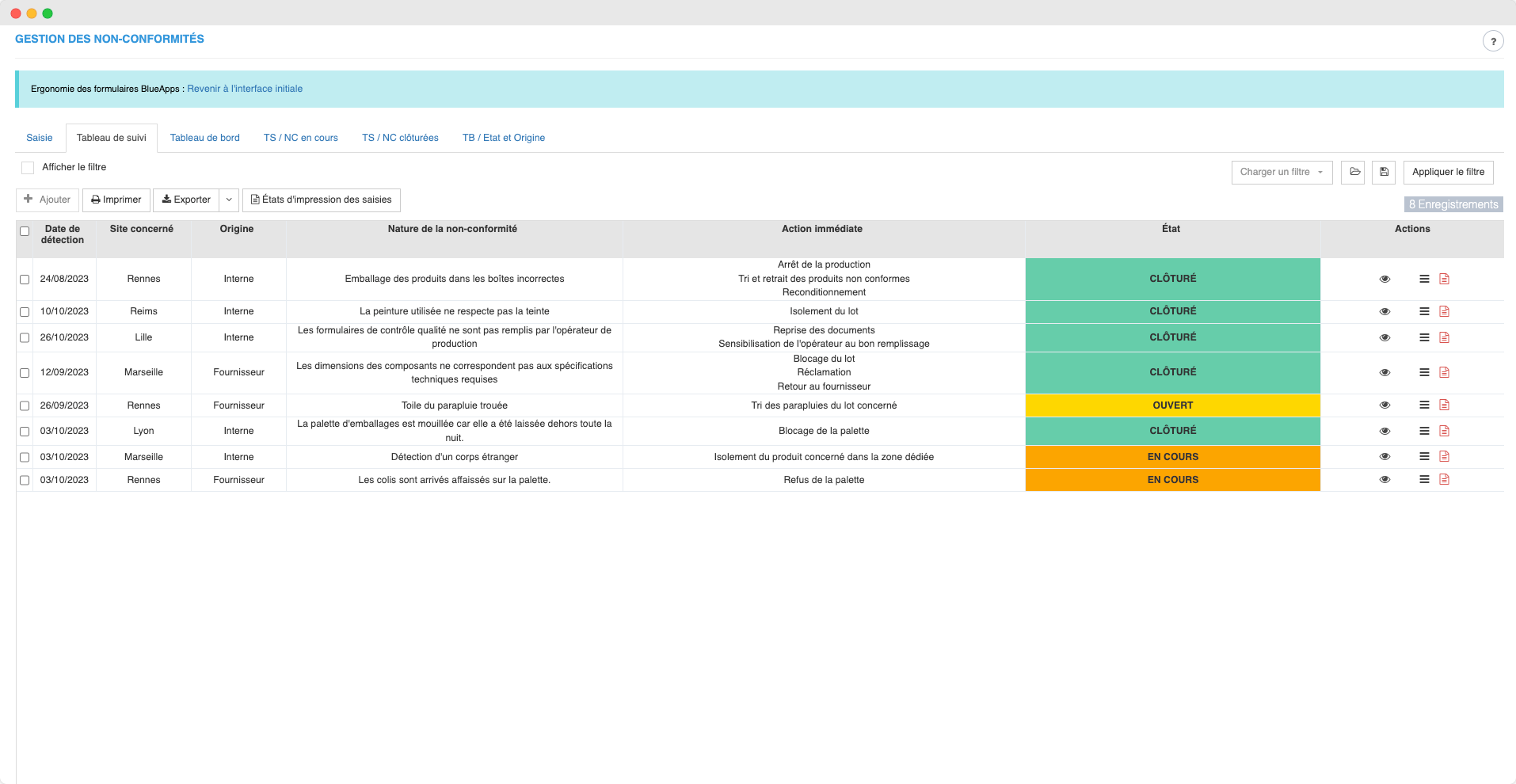Image resolution: width=1516 pixels, height=784 pixels.
Task: Click the 8 Enregistrements badge
Action: point(1453,204)
